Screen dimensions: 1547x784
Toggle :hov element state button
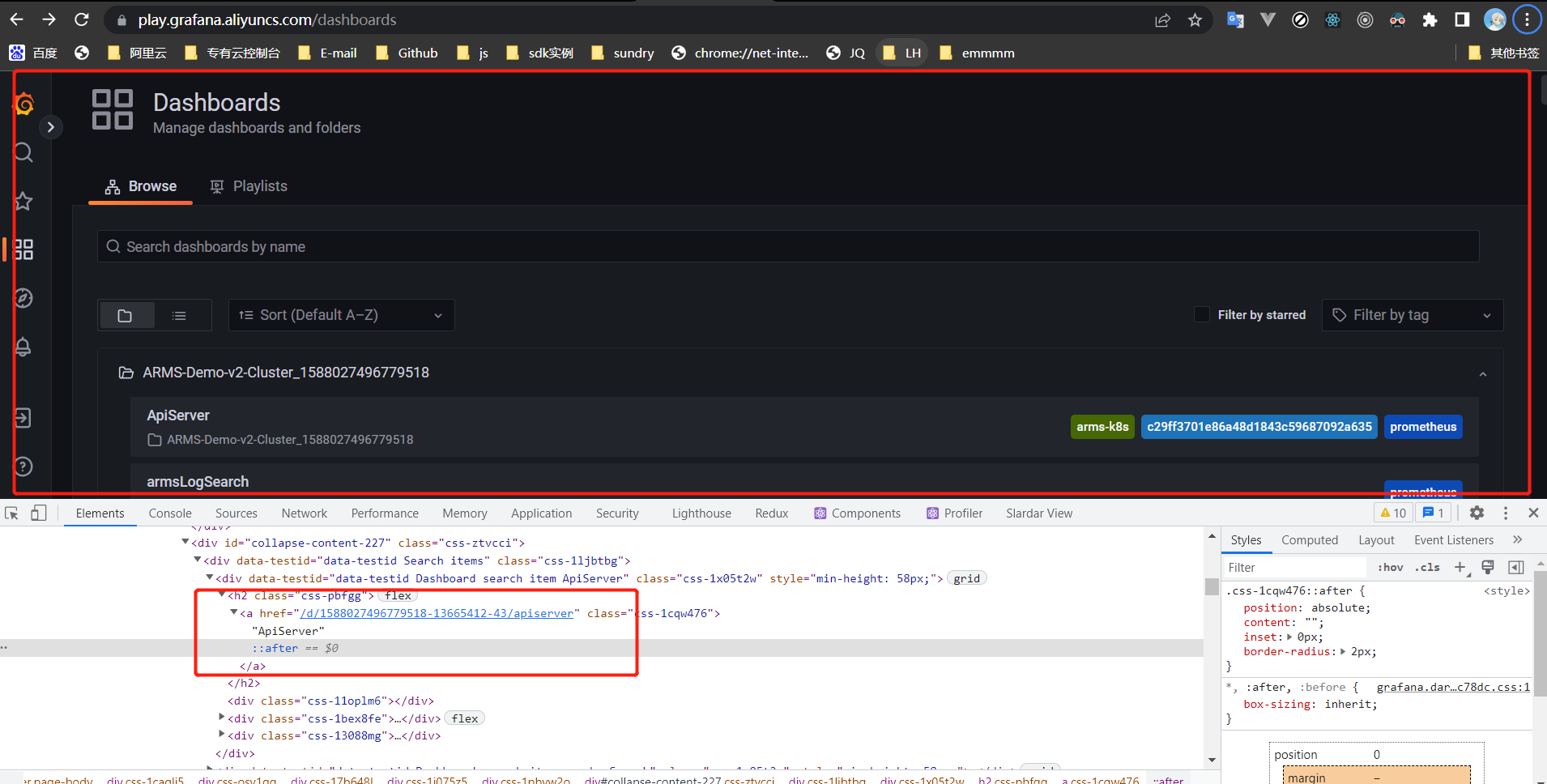tap(1390, 568)
